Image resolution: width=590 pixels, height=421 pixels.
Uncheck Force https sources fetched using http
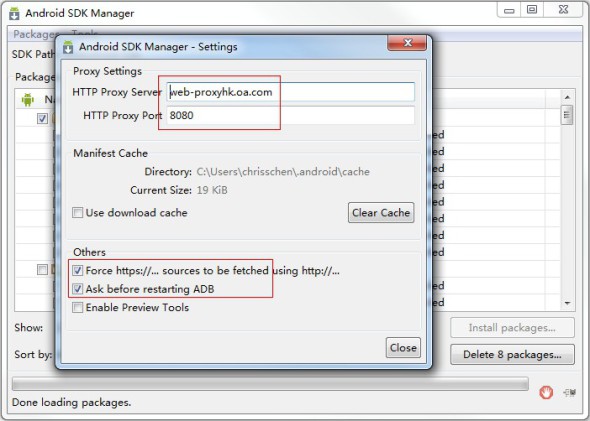pos(78,270)
